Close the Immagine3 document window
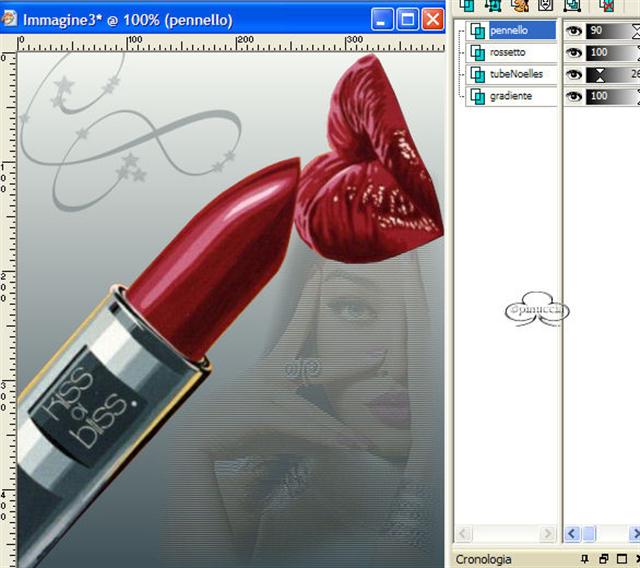The width and height of the screenshot is (640, 568). (432, 19)
